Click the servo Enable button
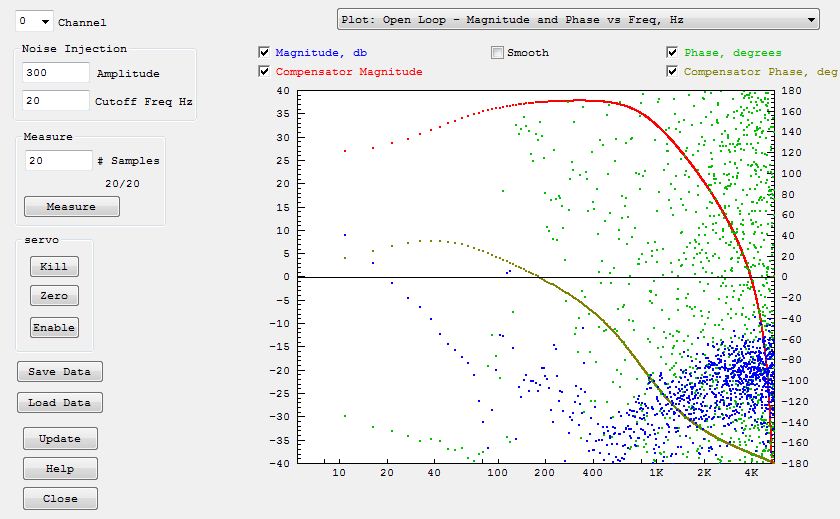This screenshot has width=840, height=519. 54,327
